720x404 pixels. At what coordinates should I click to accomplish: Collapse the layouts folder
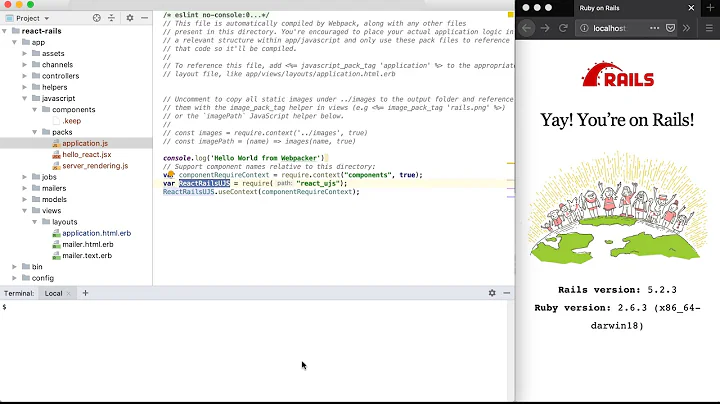(35, 222)
